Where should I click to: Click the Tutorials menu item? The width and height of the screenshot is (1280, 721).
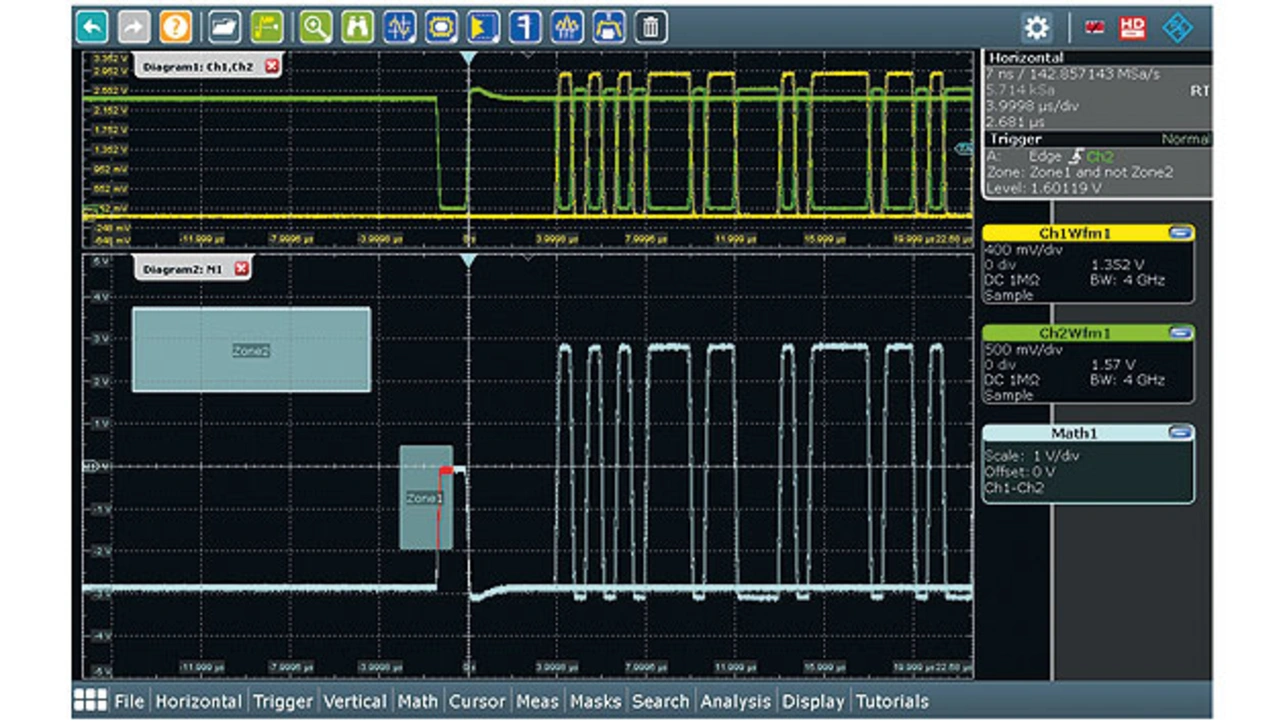click(892, 701)
